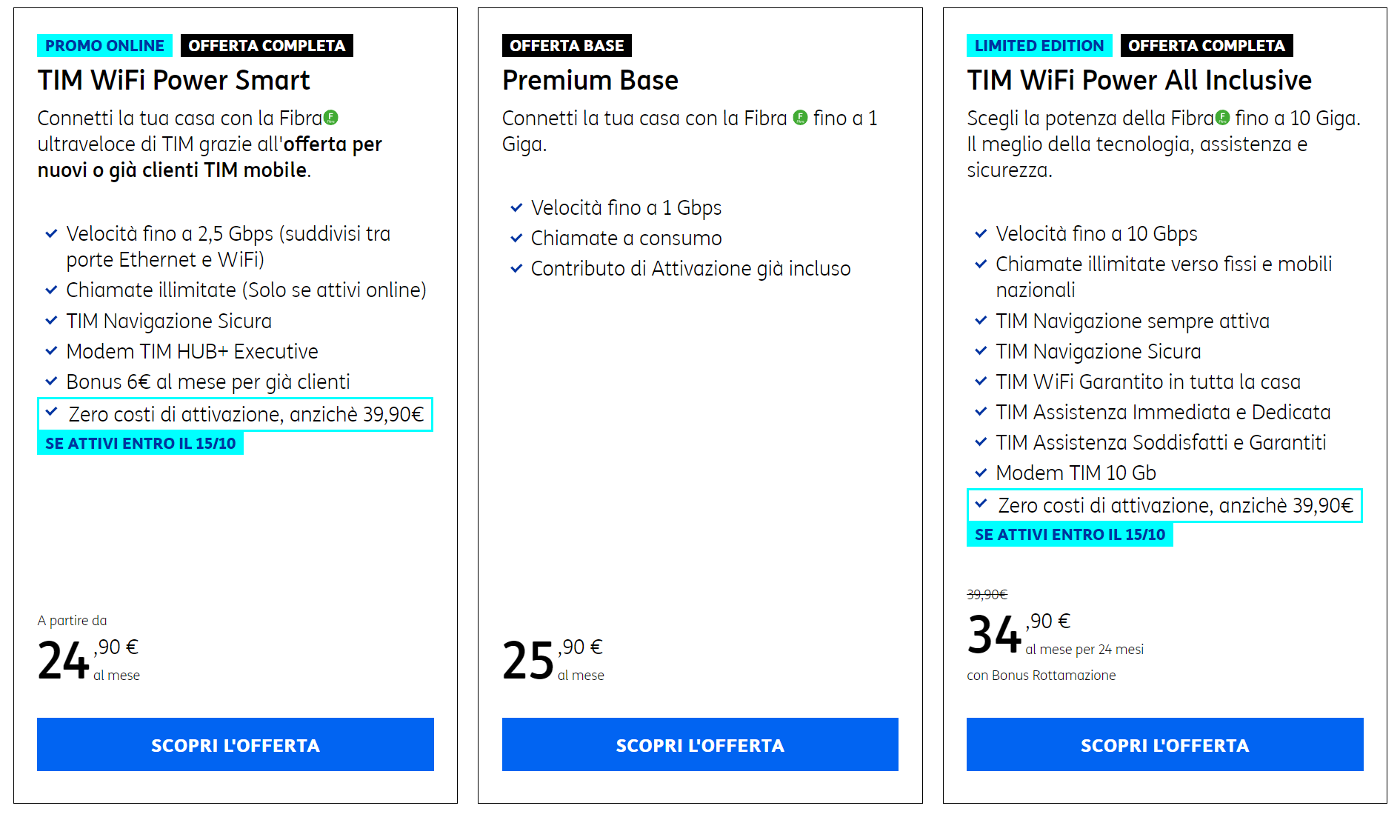Click checkmark beside Chiamate a consumo

click(516, 238)
